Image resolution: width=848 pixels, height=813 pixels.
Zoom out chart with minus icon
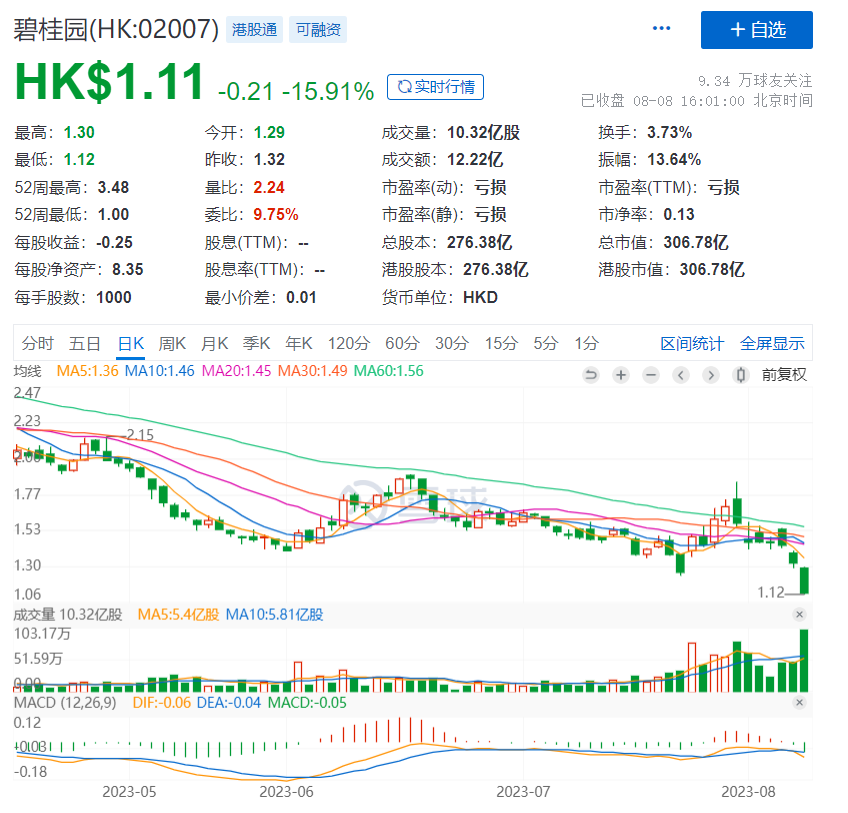(651, 374)
